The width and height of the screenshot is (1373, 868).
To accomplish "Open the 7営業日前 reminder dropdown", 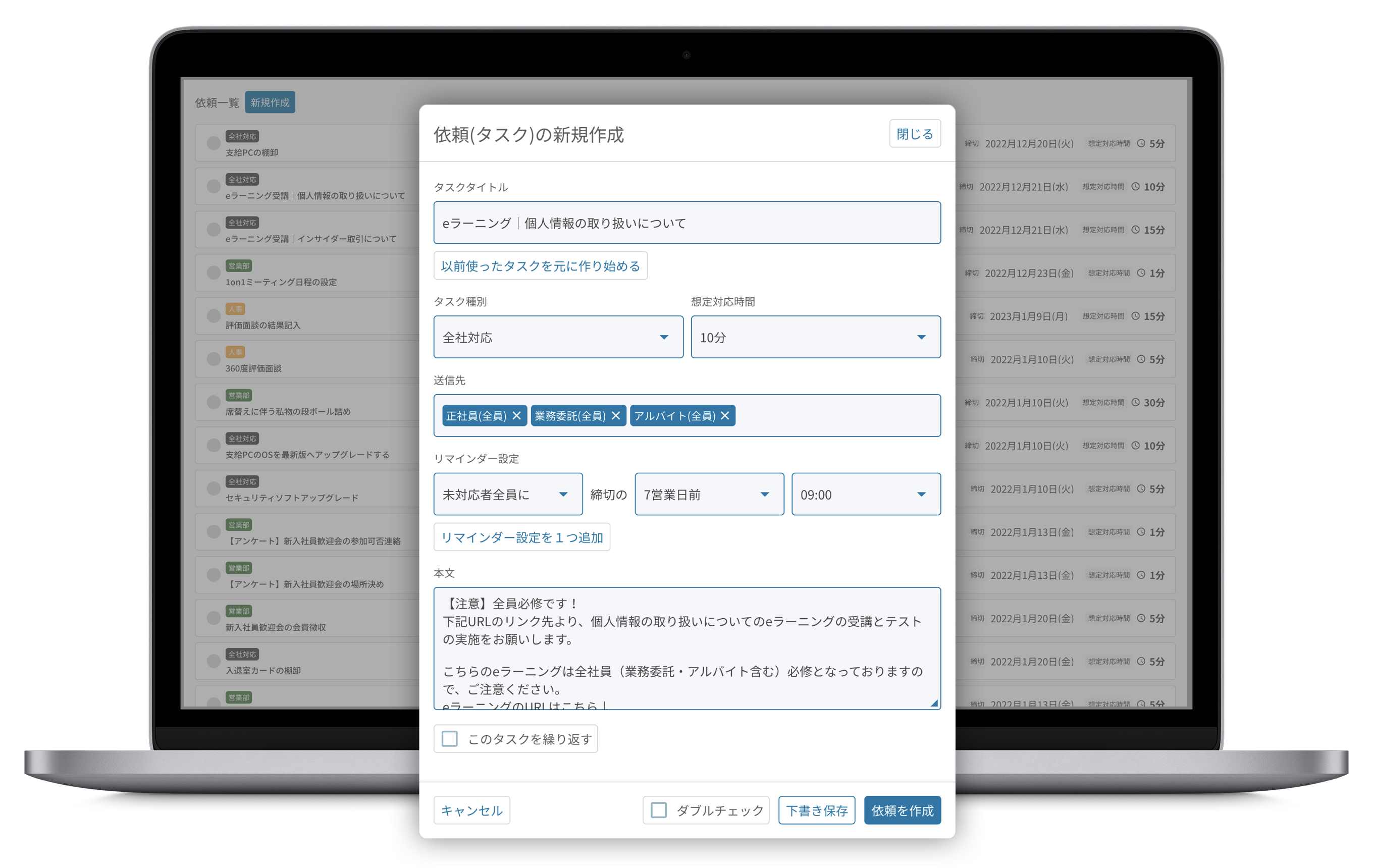I will [709, 494].
